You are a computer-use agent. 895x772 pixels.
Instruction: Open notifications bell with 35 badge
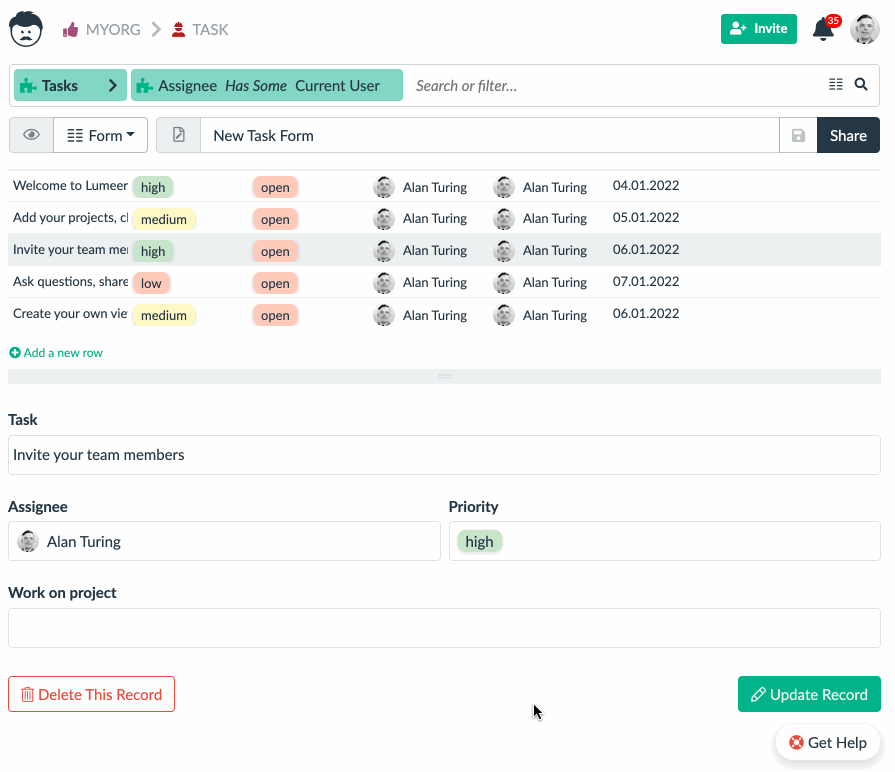coord(825,29)
